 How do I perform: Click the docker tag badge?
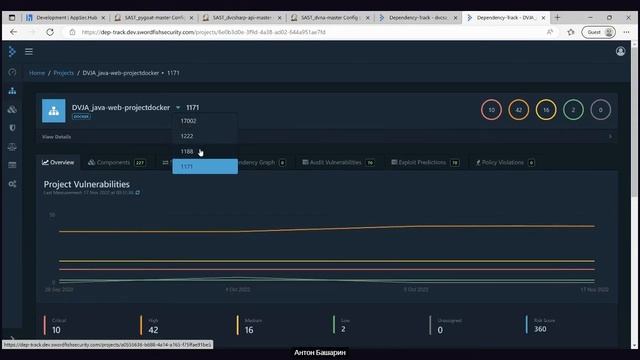point(81,116)
